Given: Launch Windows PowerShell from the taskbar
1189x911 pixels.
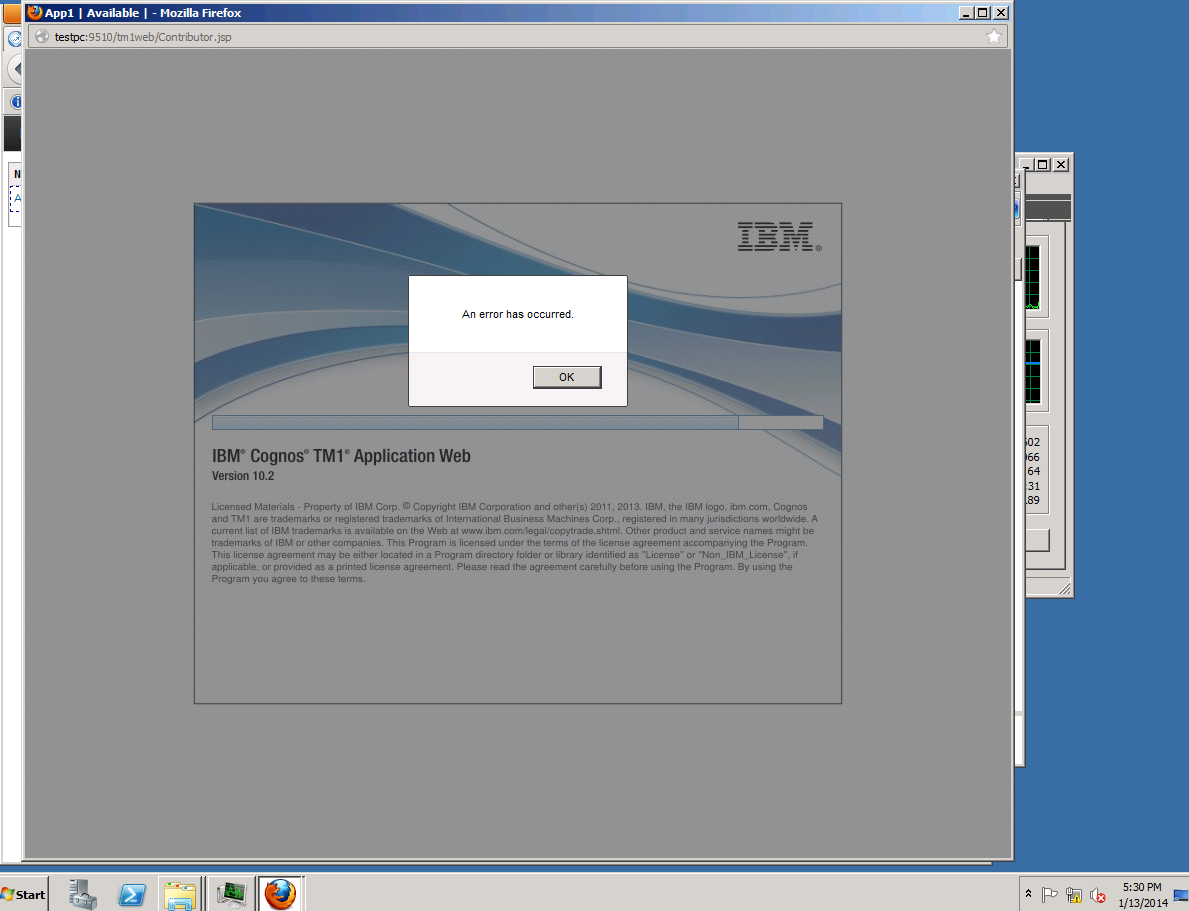Looking at the screenshot, I should [x=132, y=894].
